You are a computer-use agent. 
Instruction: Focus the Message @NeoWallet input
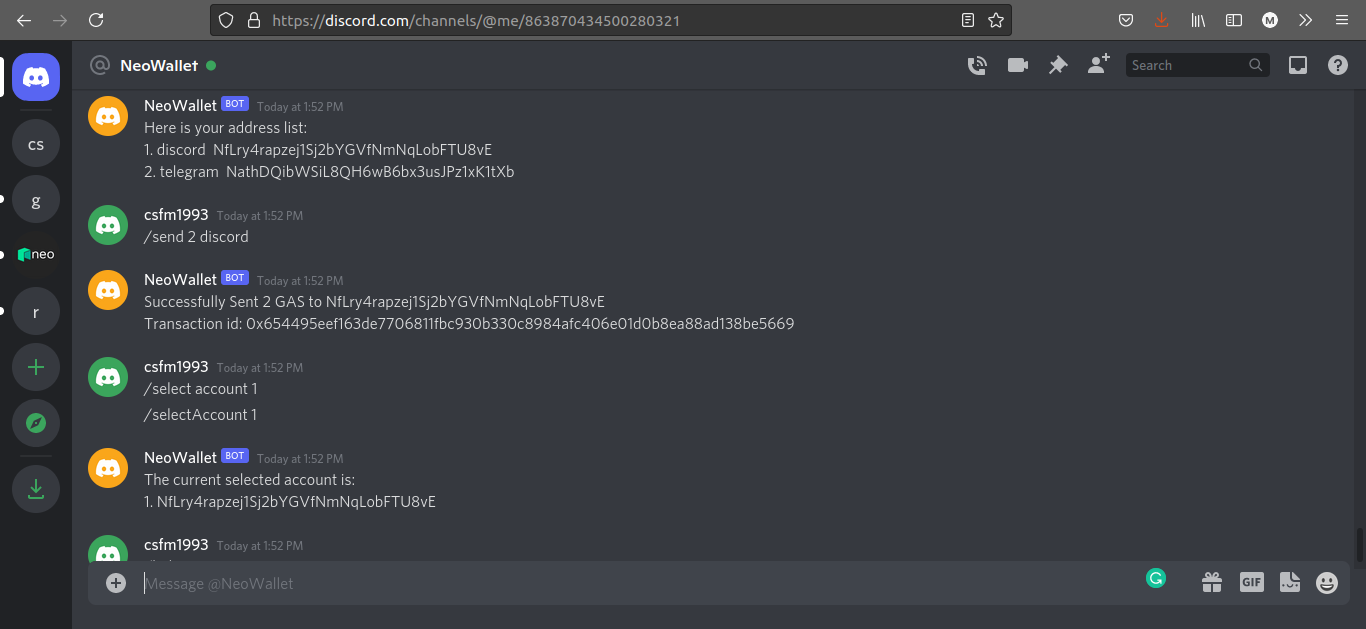pyautogui.click(x=640, y=583)
